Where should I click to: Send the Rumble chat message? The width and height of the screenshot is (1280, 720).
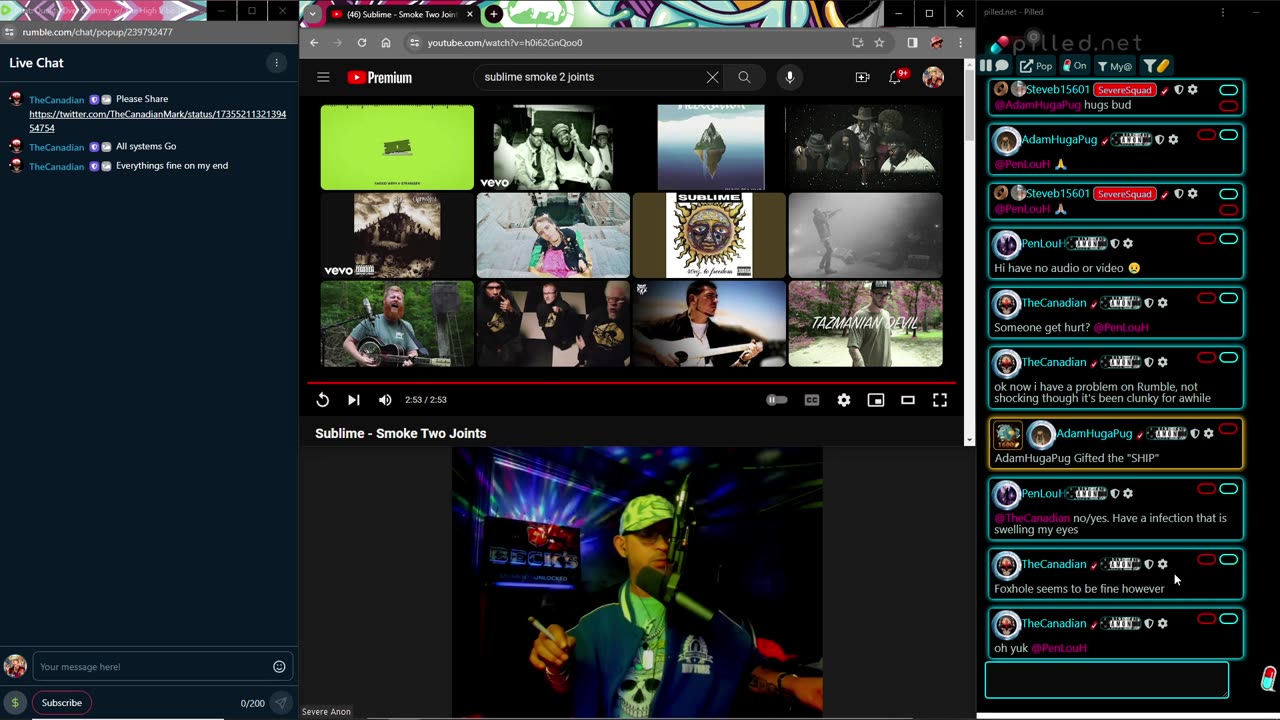pos(281,703)
